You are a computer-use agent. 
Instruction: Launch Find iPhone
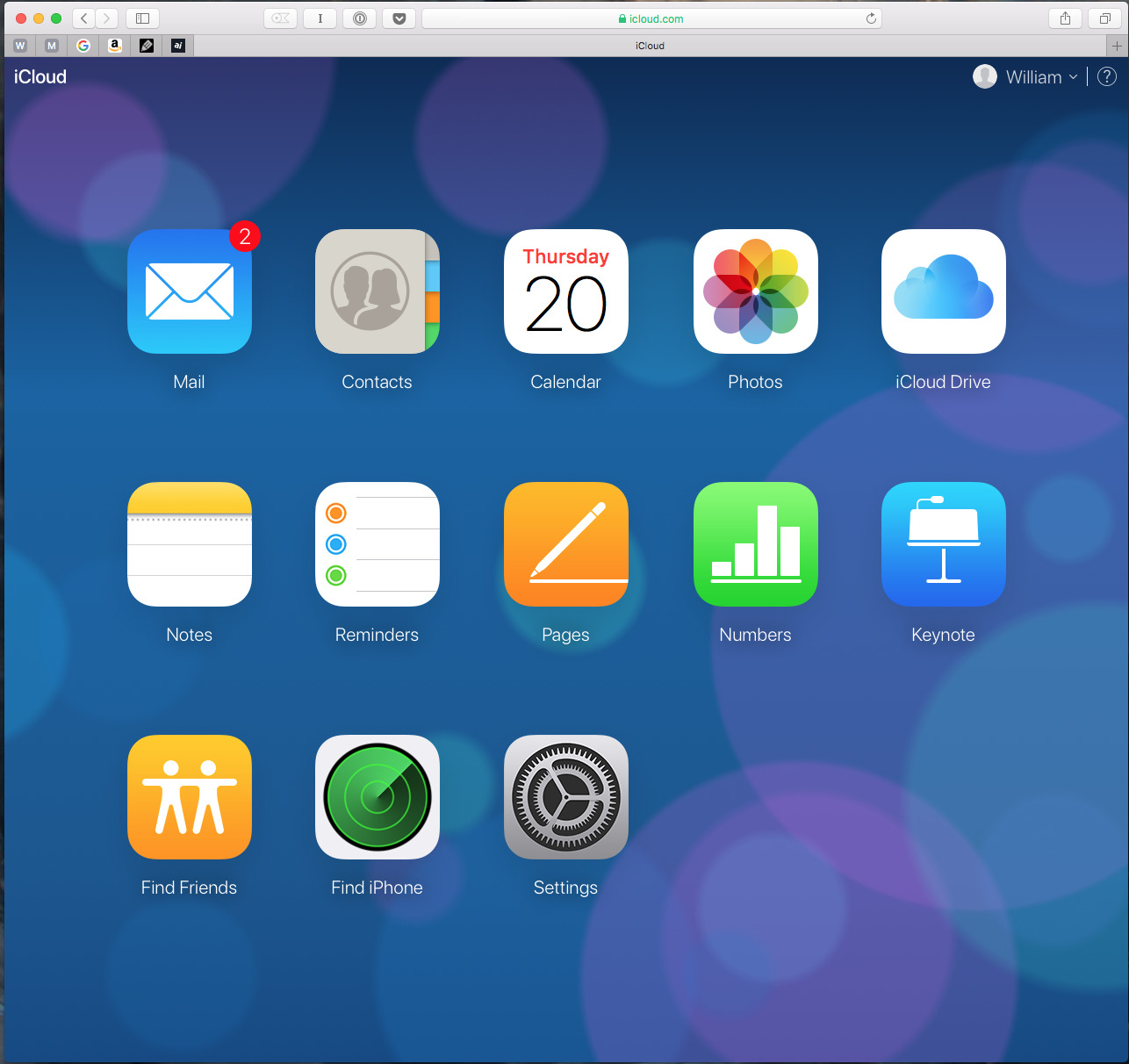378,797
